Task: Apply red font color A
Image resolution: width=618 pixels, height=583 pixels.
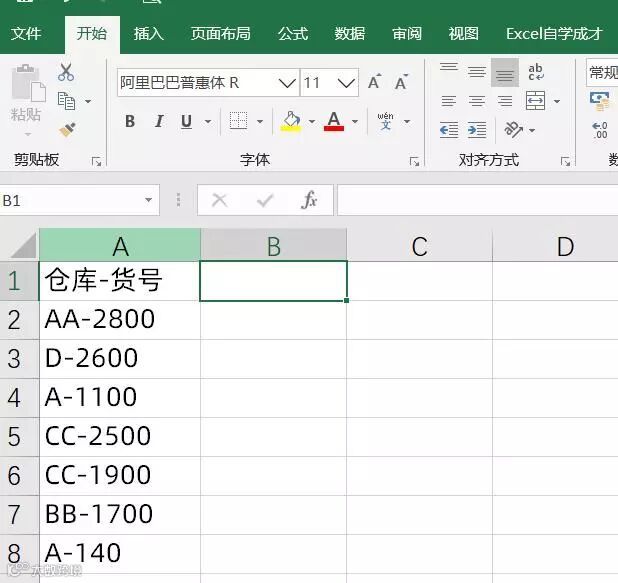Action: [334, 121]
